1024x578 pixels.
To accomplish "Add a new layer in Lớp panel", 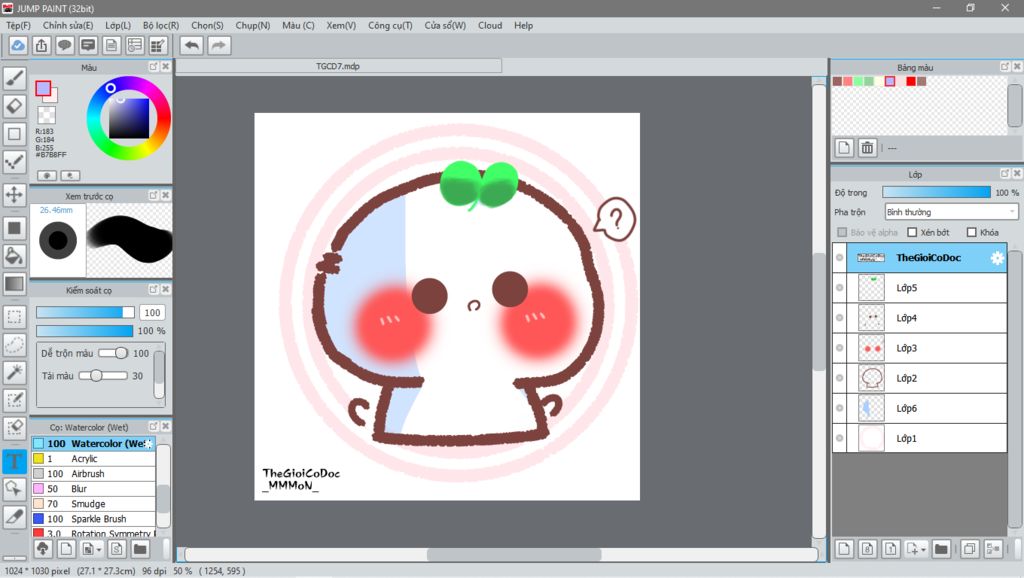I will [x=844, y=549].
